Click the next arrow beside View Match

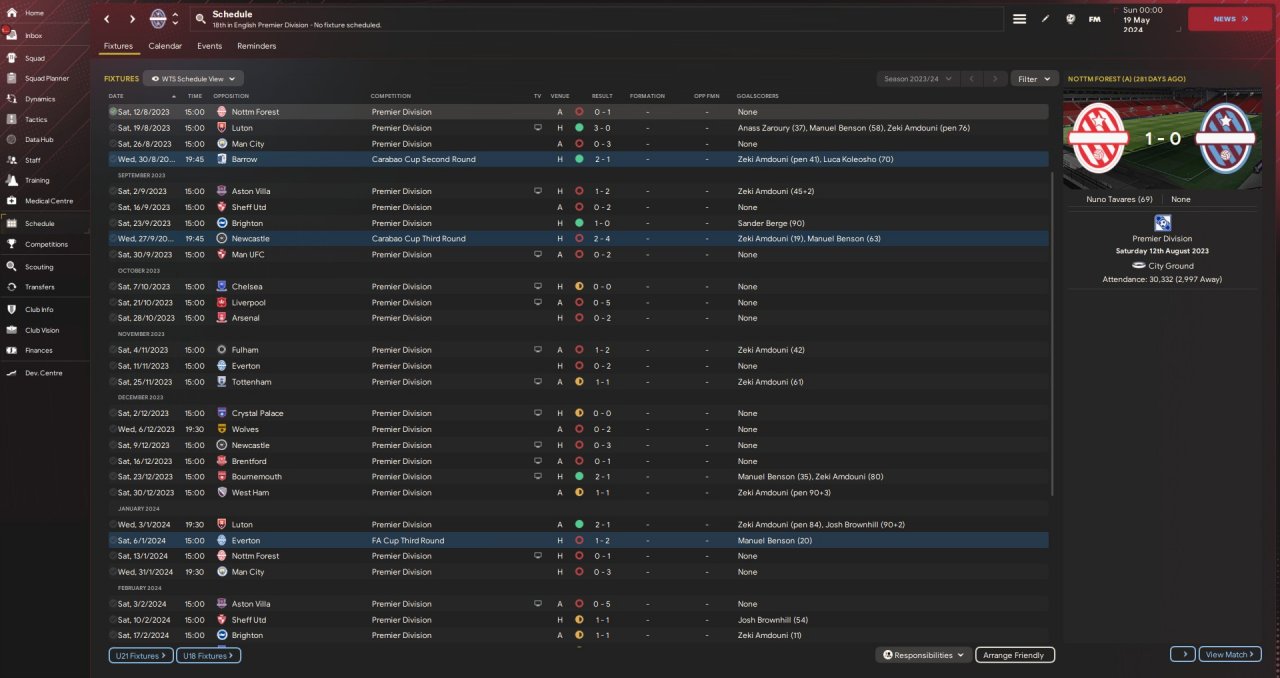click(x=1183, y=654)
